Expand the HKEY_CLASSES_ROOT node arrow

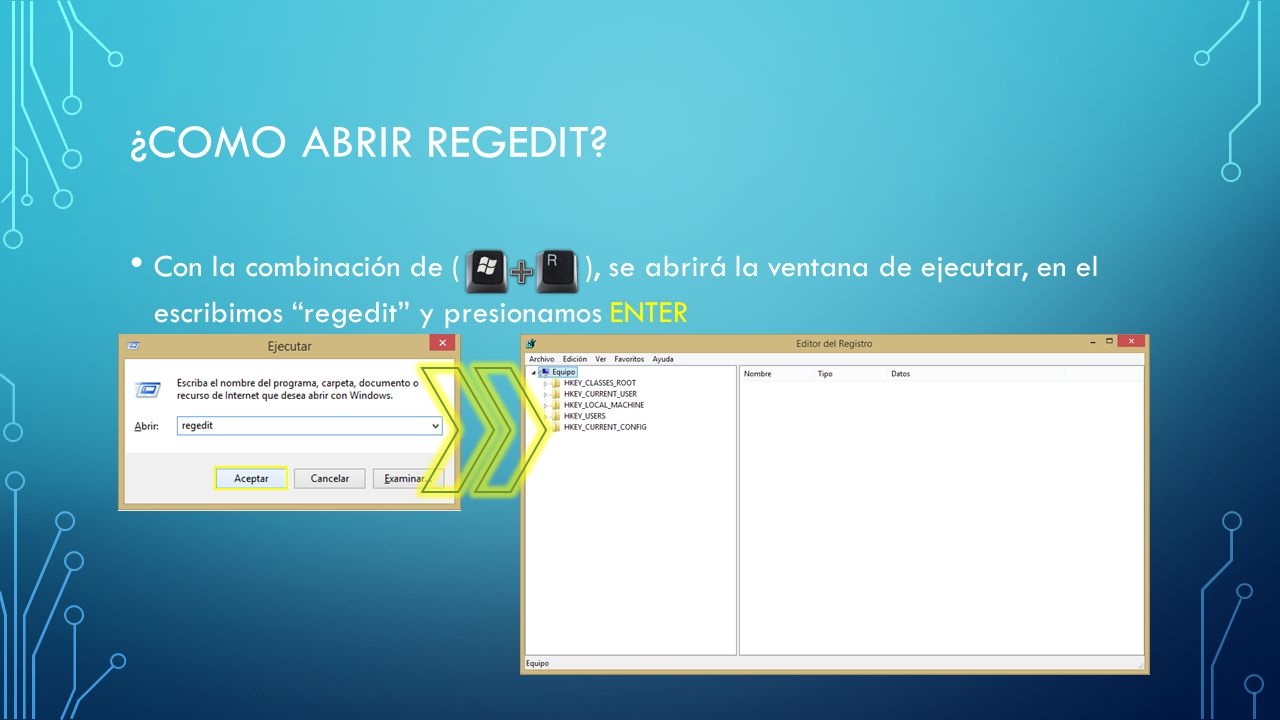(x=546, y=383)
